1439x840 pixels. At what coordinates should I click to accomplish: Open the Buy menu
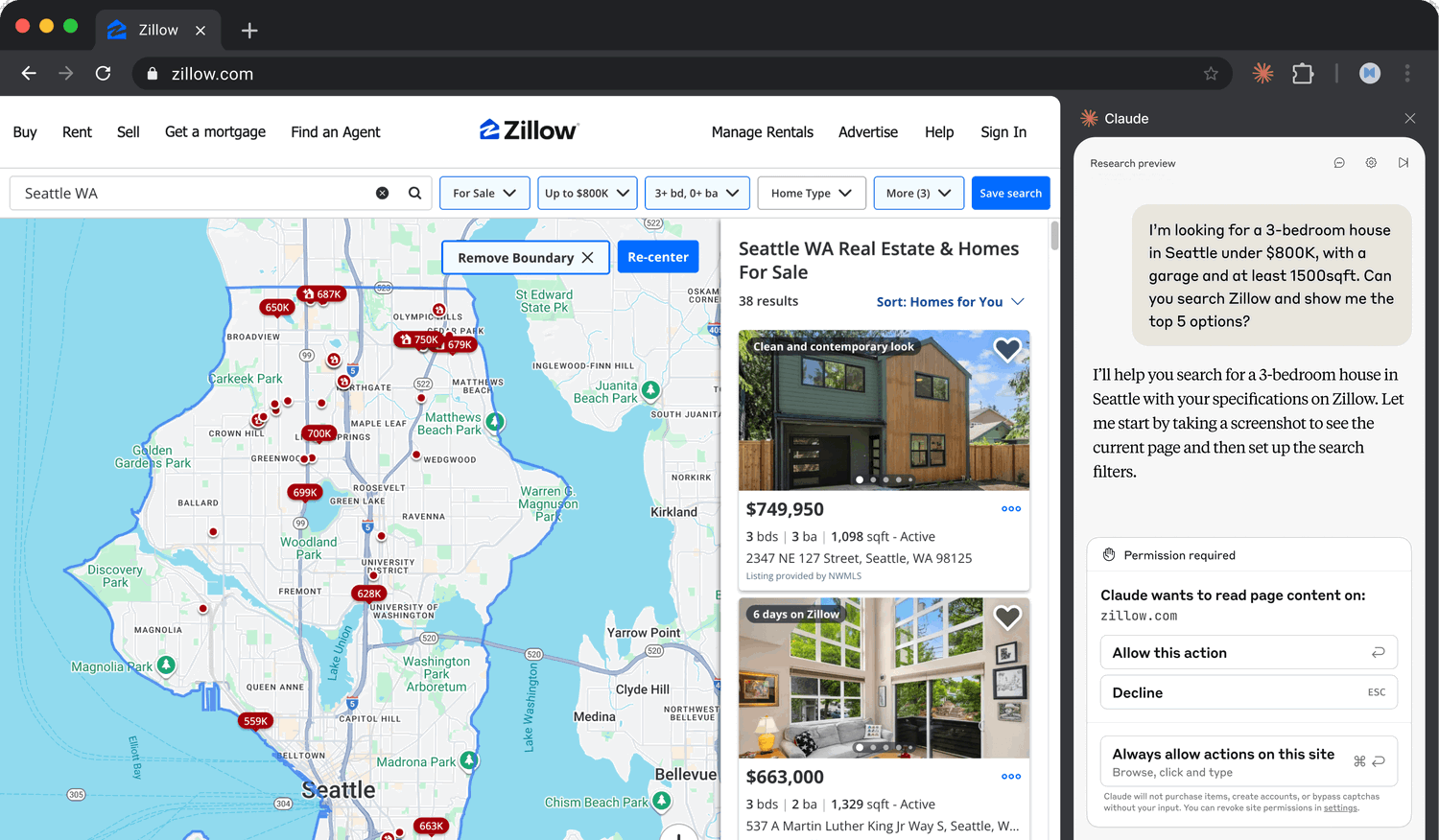pos(25,132)
